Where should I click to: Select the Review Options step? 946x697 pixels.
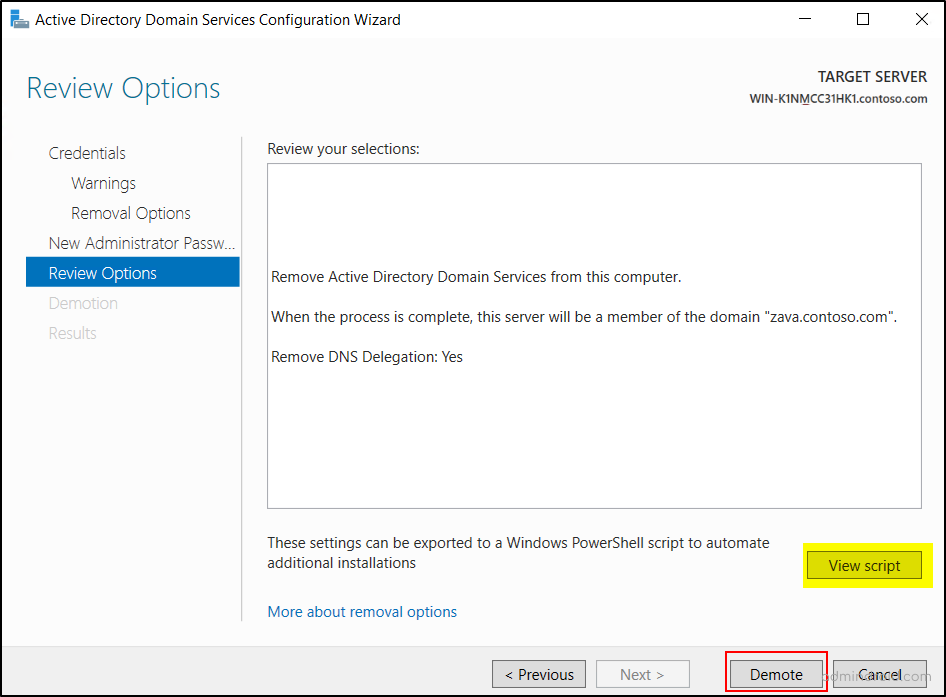[103, 272]
